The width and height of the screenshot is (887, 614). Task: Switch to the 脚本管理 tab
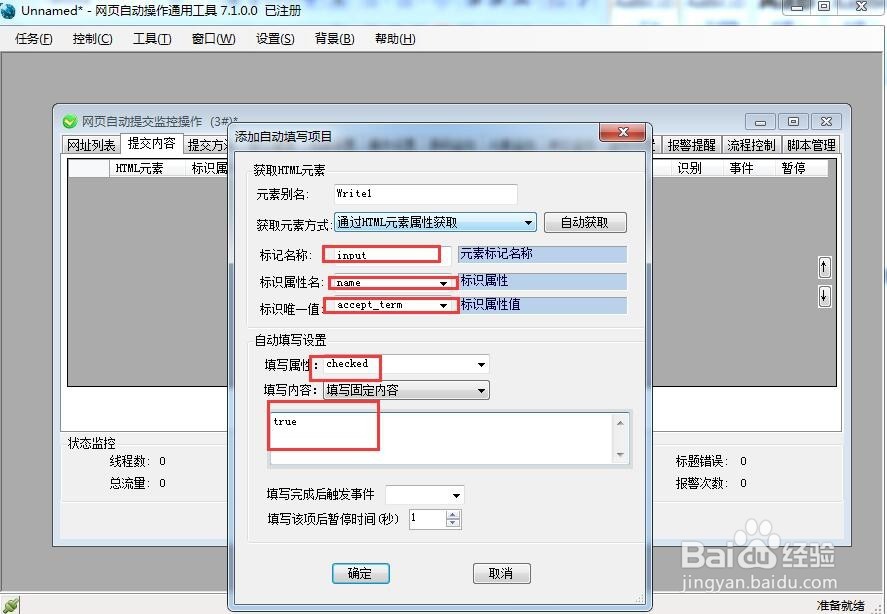click(811, 143)
